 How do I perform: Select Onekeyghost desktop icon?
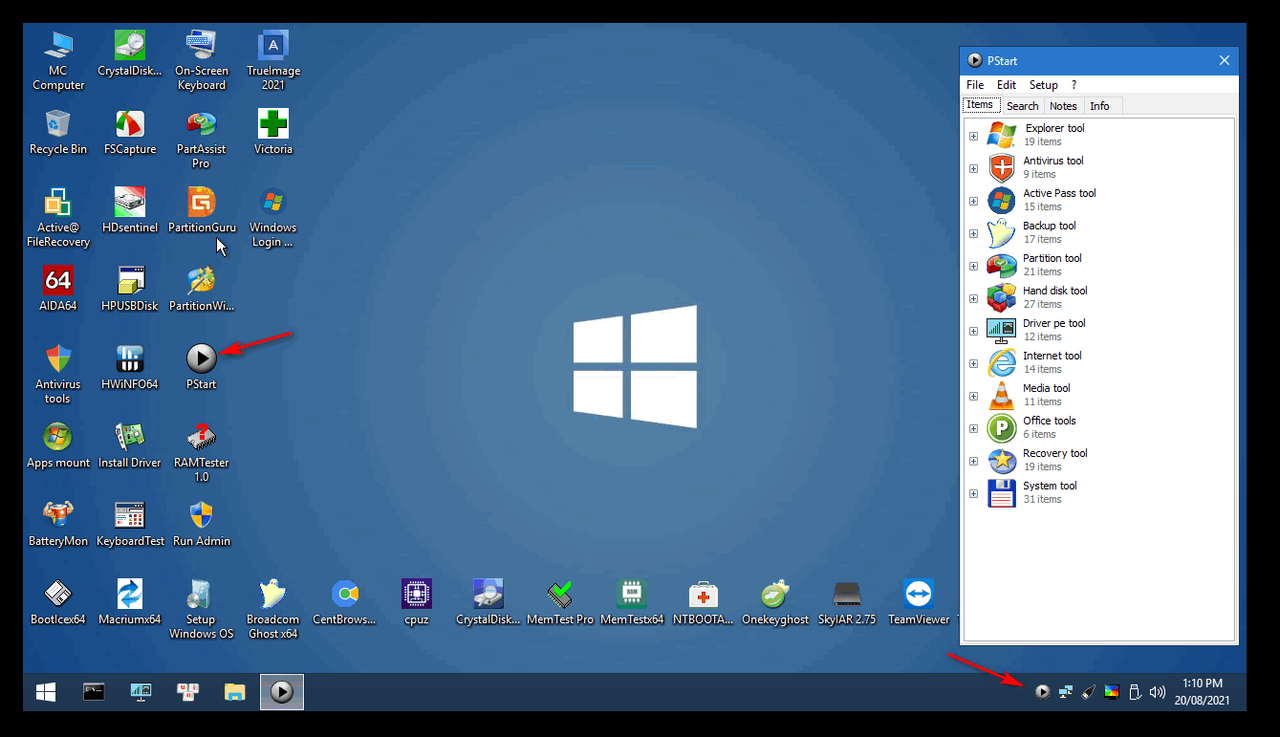click(x=775, y=601)
